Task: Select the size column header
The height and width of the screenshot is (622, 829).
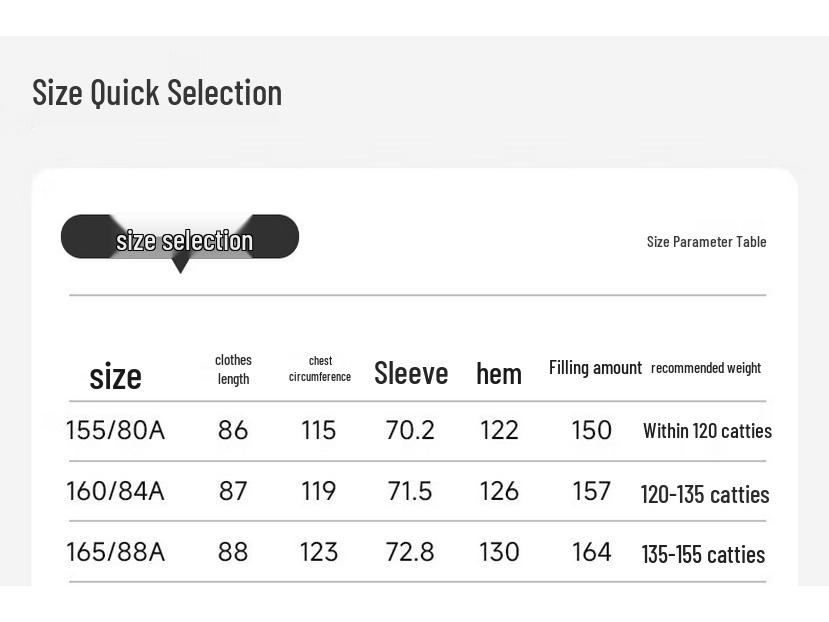Action: coord(115,376)
